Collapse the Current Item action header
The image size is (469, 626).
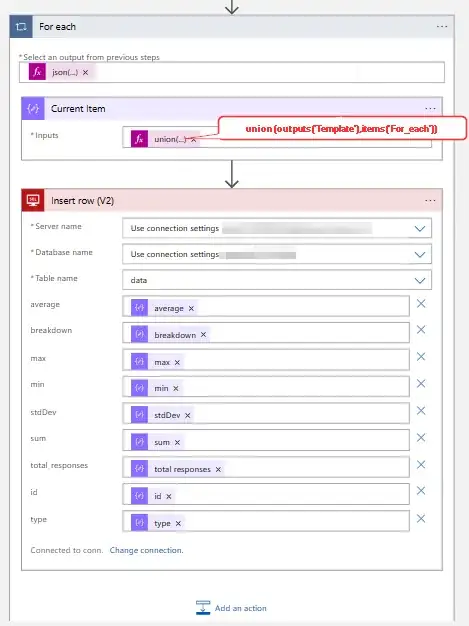pos(232,109)
